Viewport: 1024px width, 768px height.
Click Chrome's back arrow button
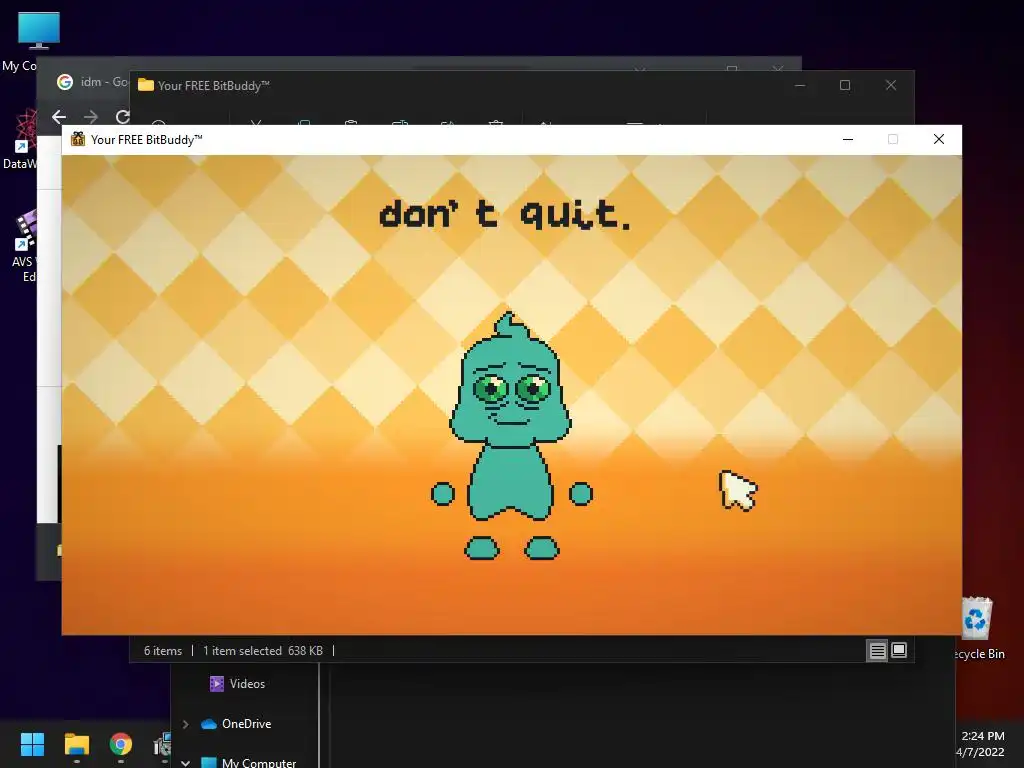(59, 117)
